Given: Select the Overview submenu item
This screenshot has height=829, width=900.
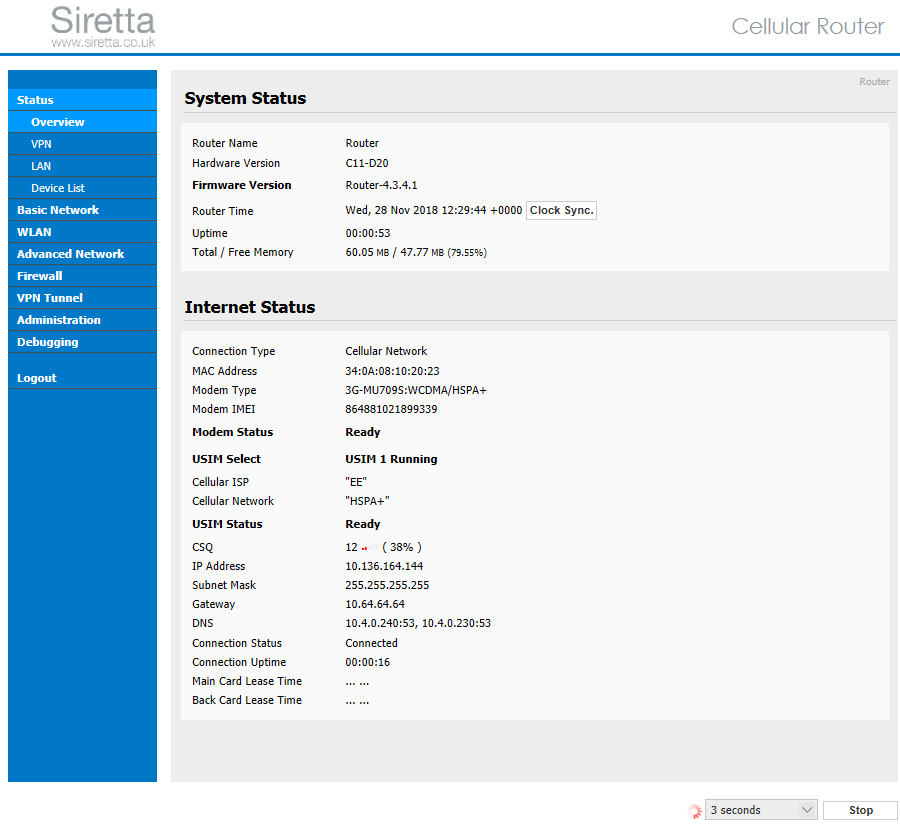Looking at the screenshot, I should coord(82,122).
